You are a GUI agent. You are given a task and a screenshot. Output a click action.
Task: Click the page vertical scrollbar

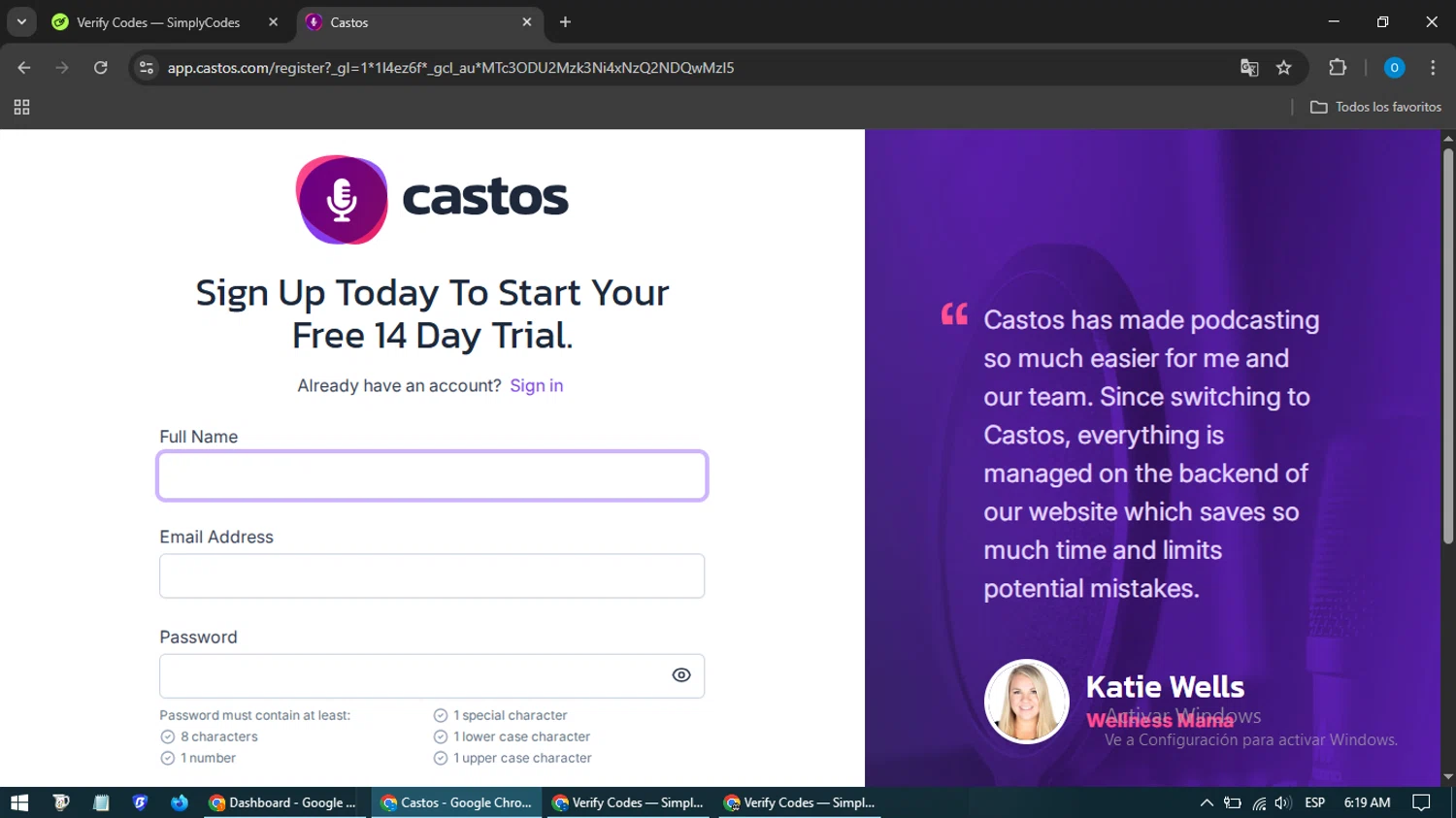tap(1448, 344)
